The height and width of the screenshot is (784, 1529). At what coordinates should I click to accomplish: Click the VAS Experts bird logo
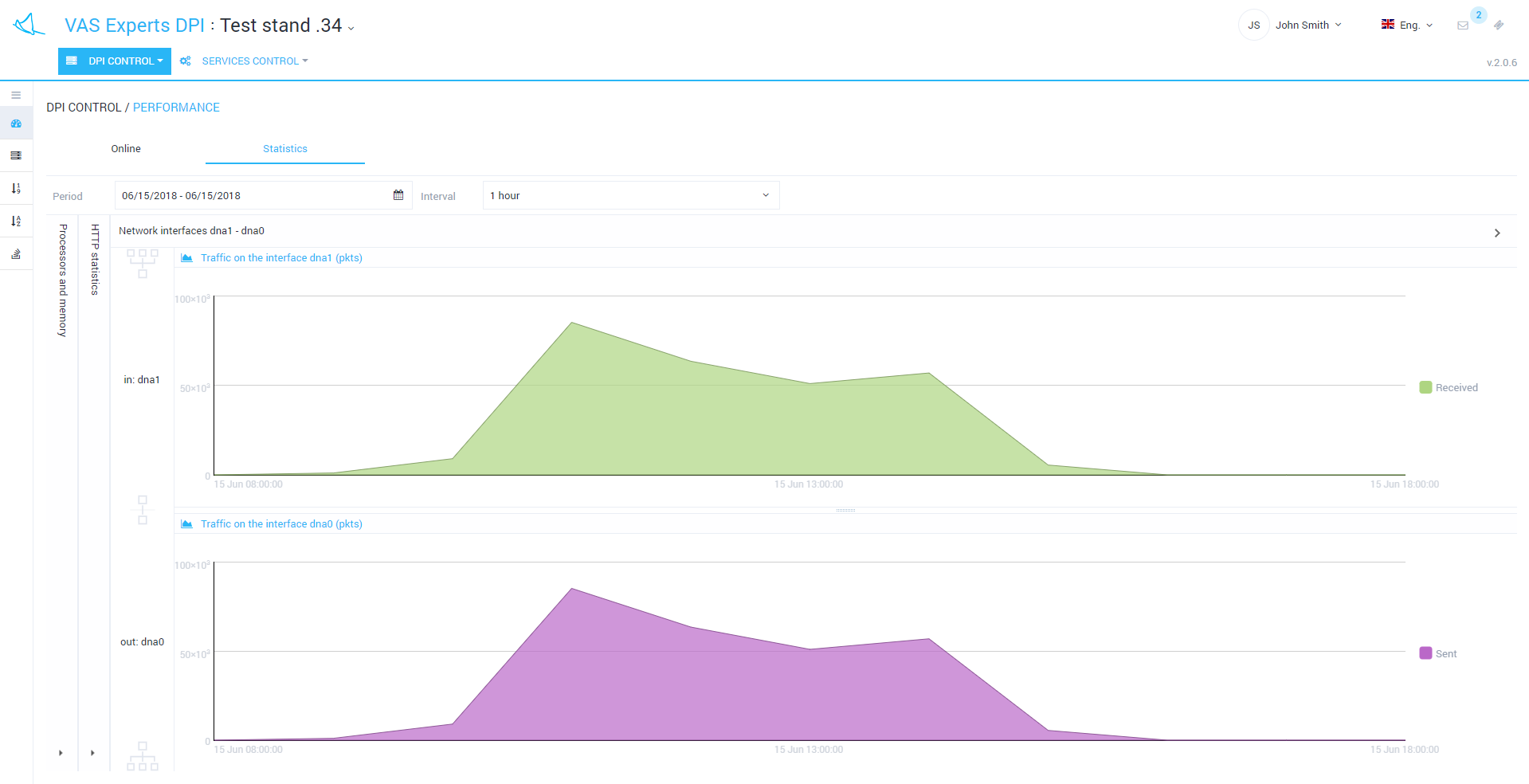coord(29,25)
